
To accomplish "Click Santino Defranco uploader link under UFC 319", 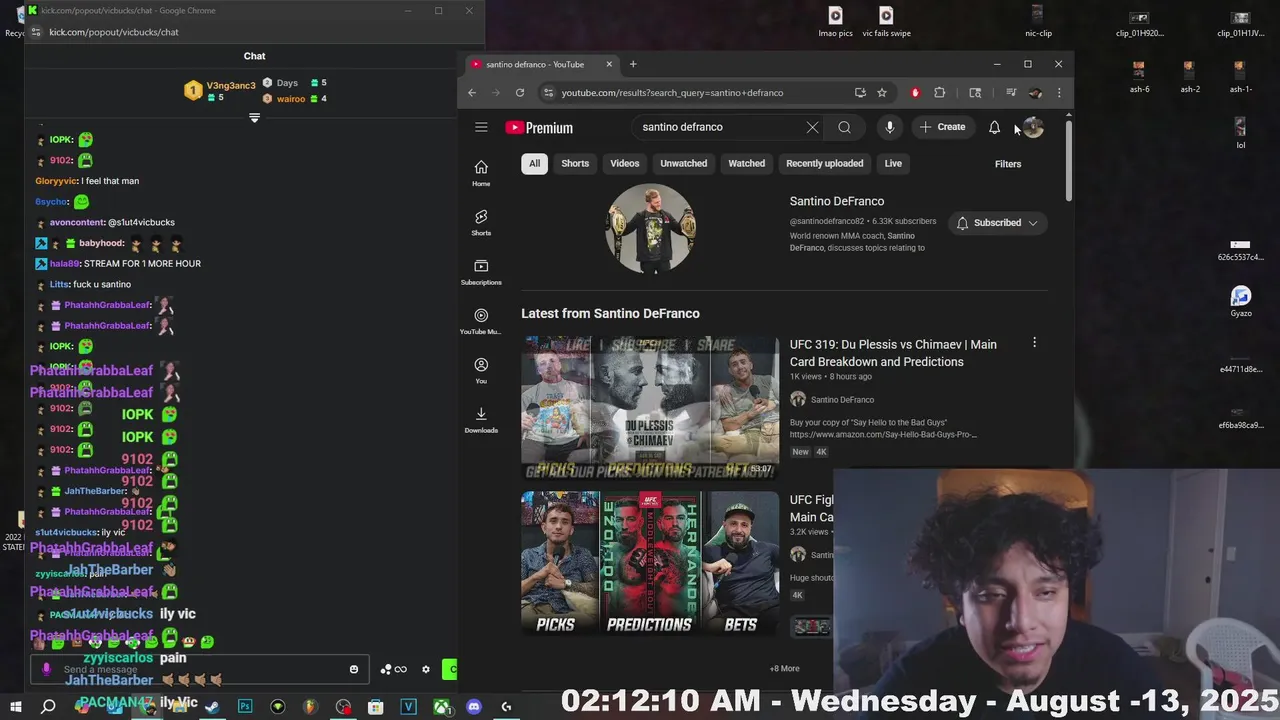I will tap(842, 400).
